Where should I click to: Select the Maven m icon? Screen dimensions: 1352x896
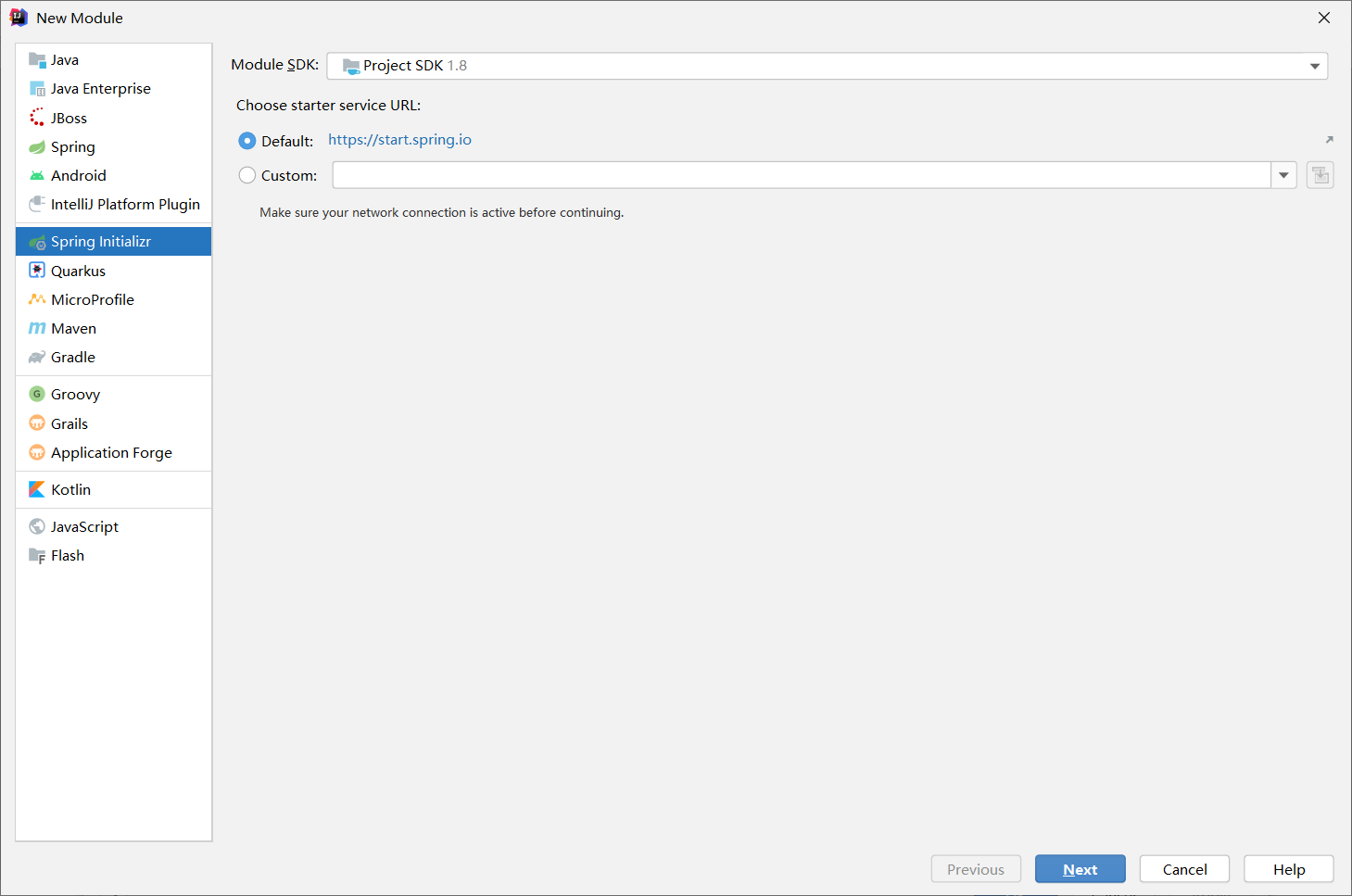coord(37,328)
